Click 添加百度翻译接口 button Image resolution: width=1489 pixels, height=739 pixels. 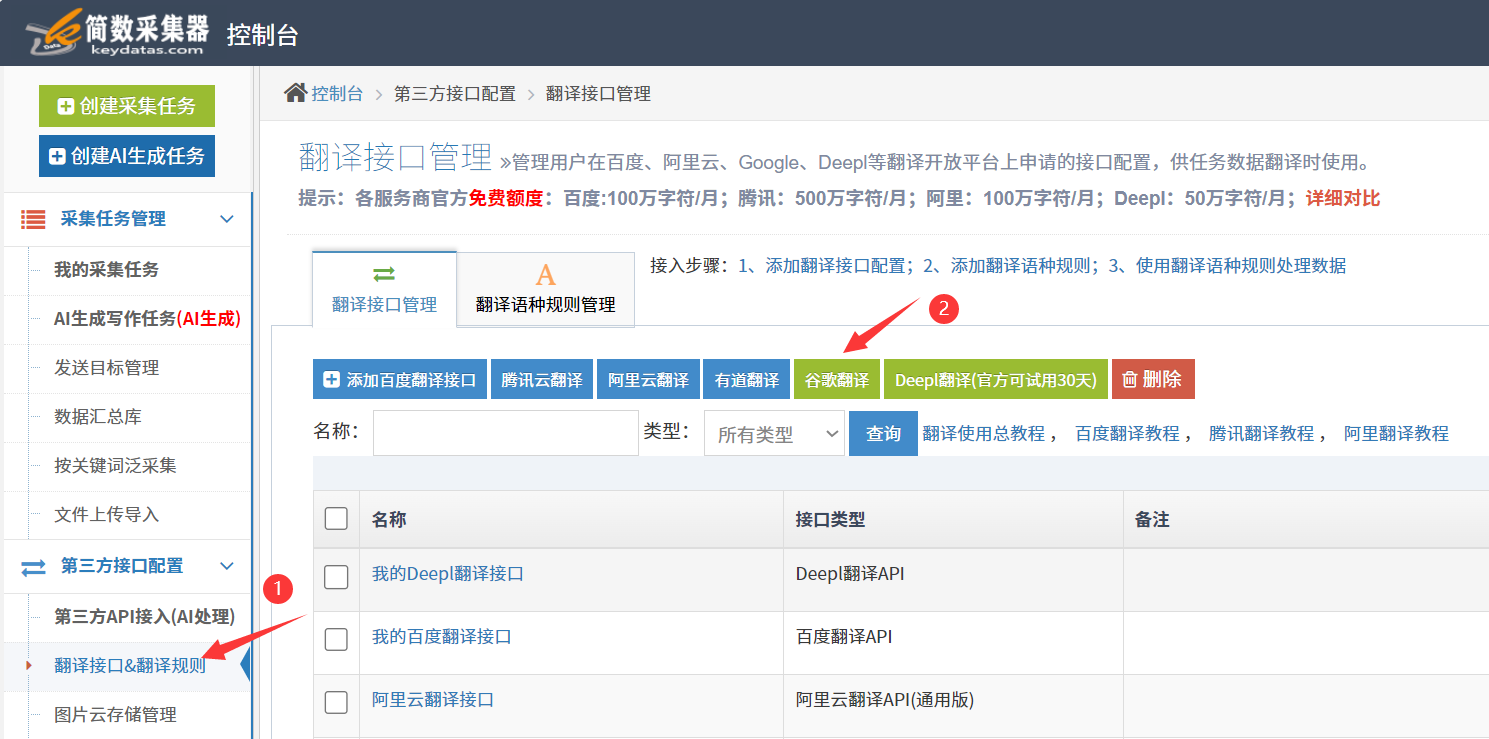tap(400, 380)
